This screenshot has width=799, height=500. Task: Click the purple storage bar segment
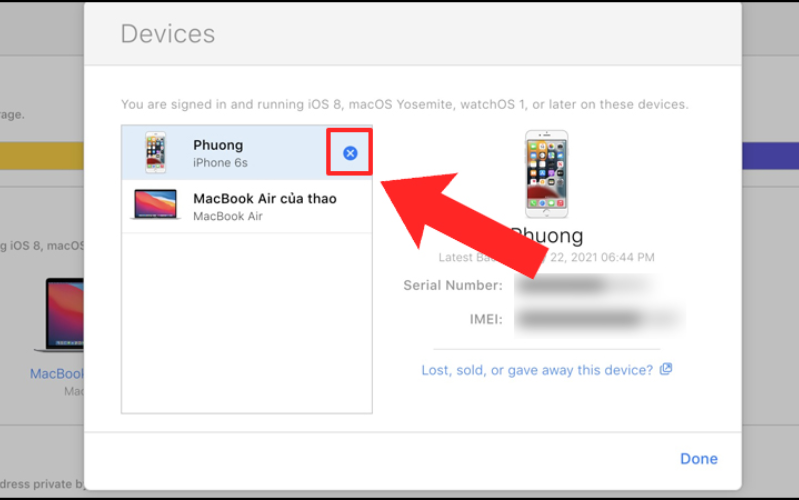pyautogui.click(x=770, y=156)
